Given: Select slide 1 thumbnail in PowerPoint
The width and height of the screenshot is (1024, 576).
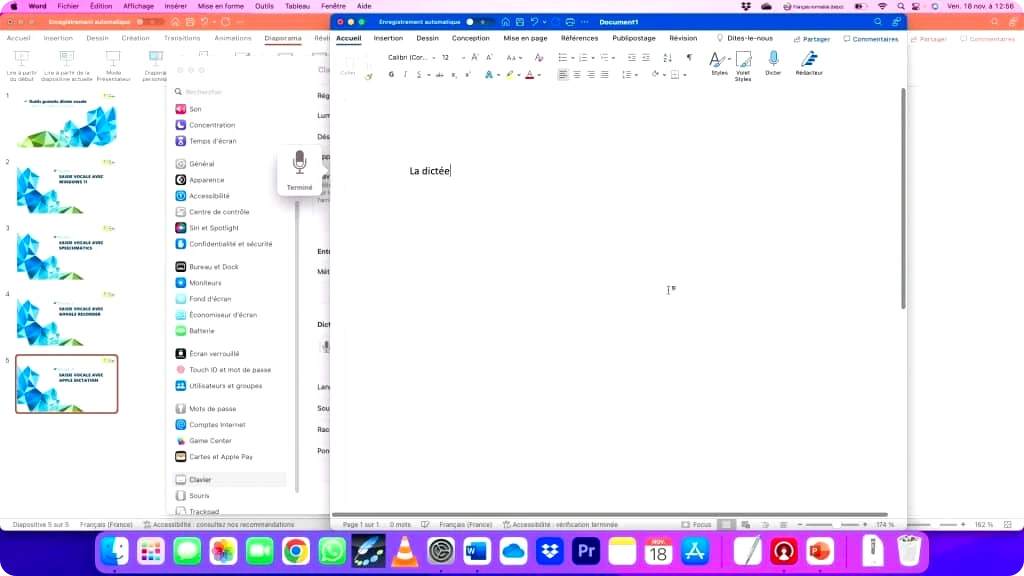Looking at the screenshot, I should pyautogui.click(x=66, y=121).
